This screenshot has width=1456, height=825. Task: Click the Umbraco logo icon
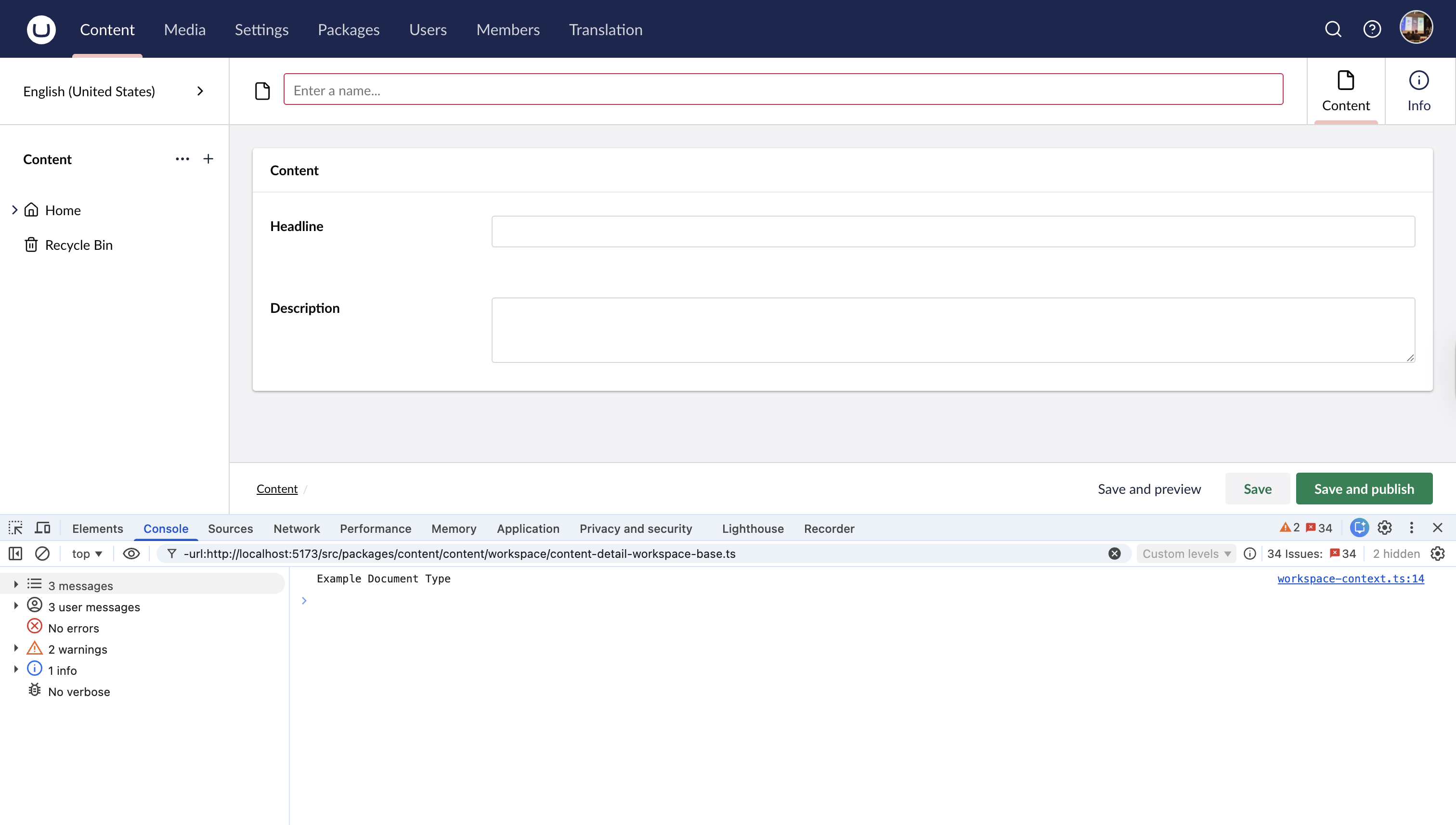(41, 29)
